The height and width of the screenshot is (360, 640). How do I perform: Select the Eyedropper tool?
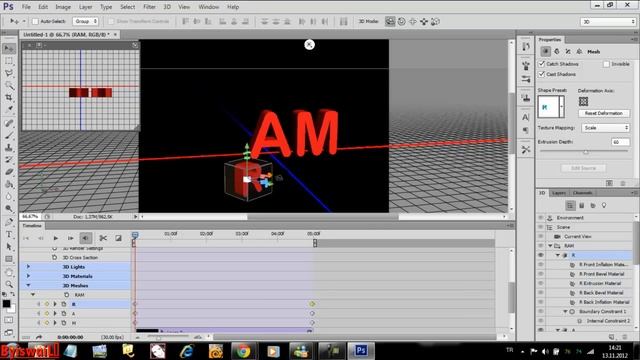pos(9,109)
